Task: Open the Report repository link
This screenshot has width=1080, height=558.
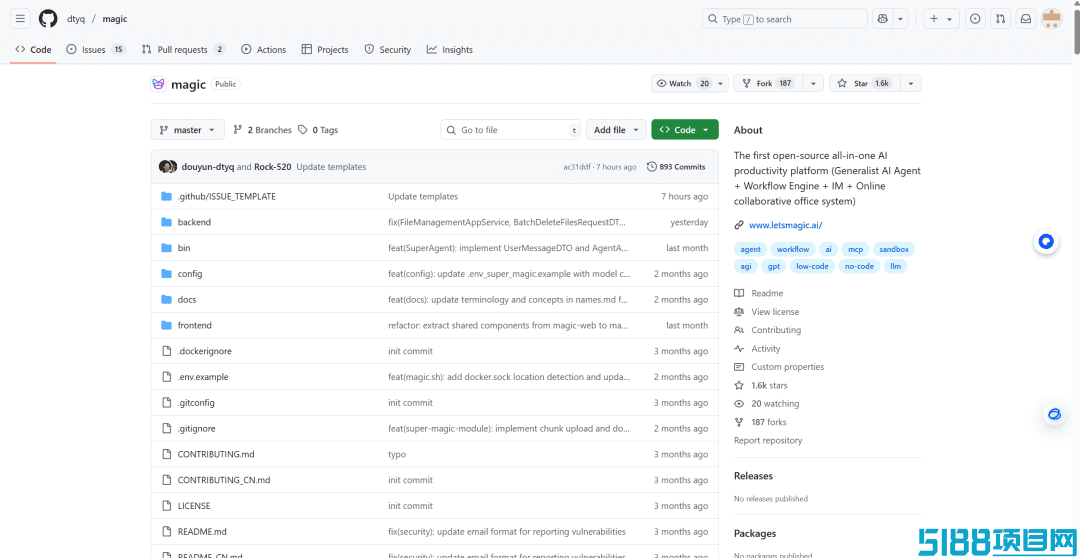Action: click(768, 440)
